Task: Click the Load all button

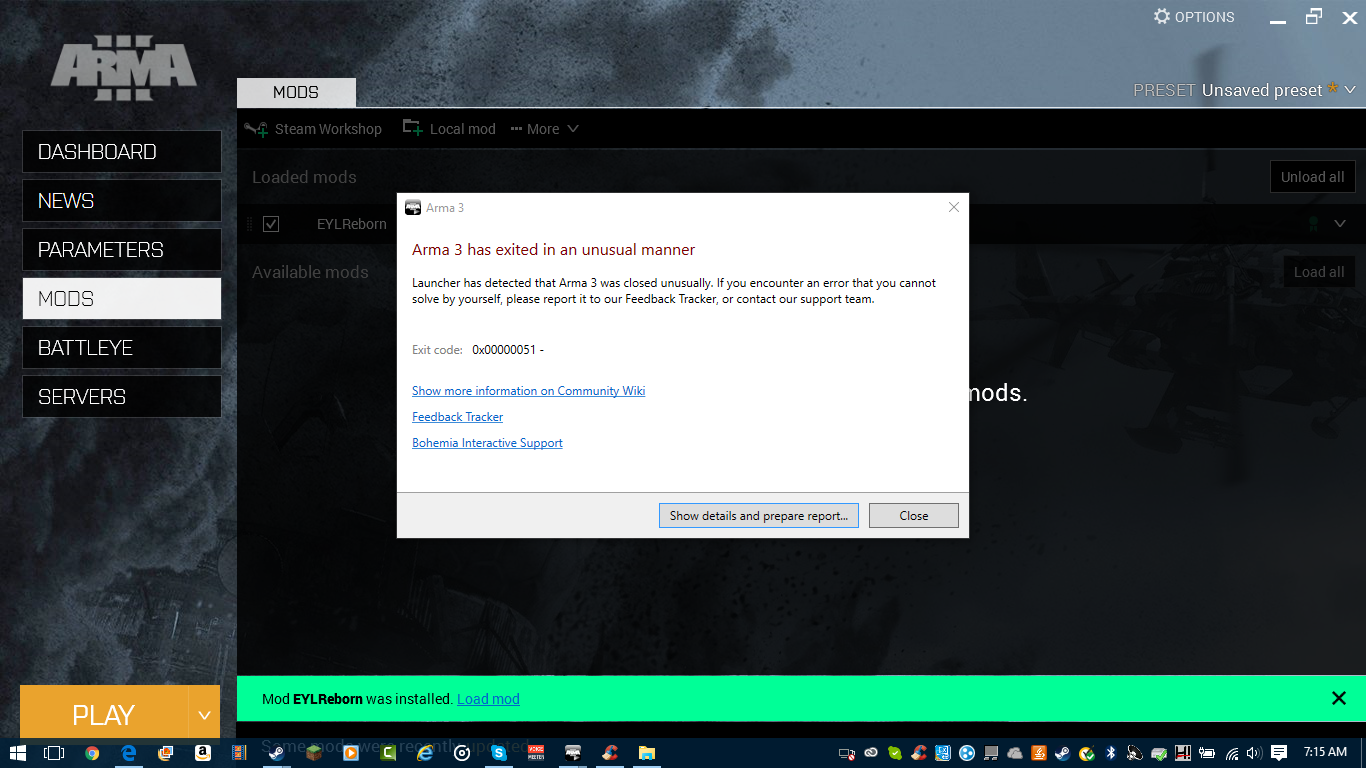Action: (1319, 272)
